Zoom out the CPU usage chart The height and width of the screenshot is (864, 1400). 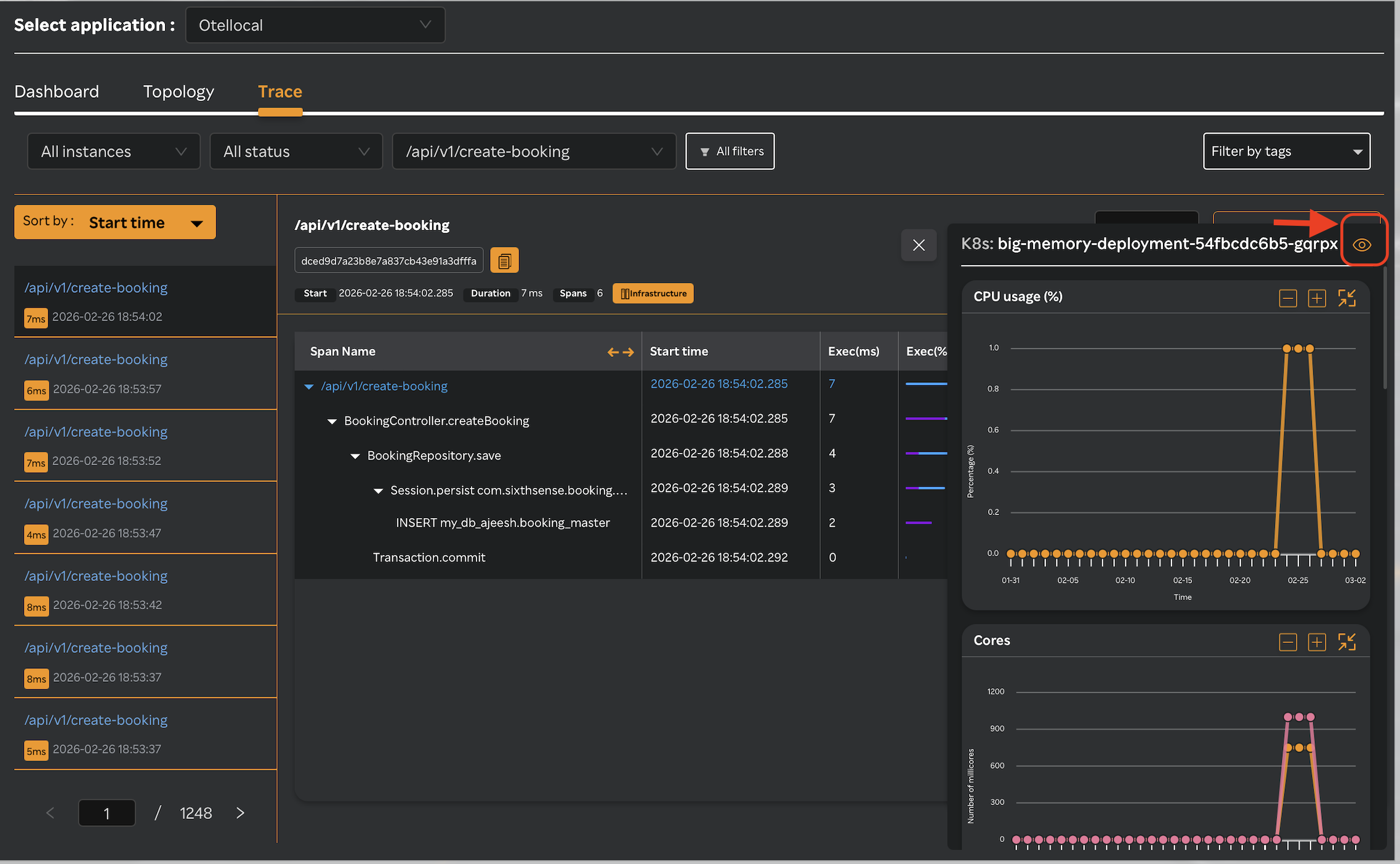point(1287,298)
